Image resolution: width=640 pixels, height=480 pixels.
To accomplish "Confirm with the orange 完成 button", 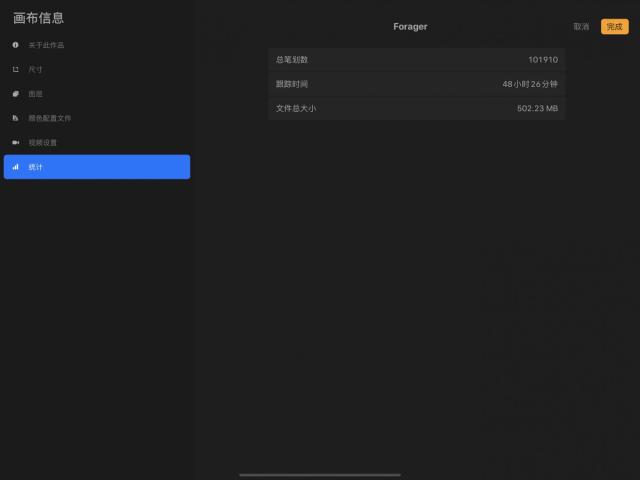I will 615,27.
